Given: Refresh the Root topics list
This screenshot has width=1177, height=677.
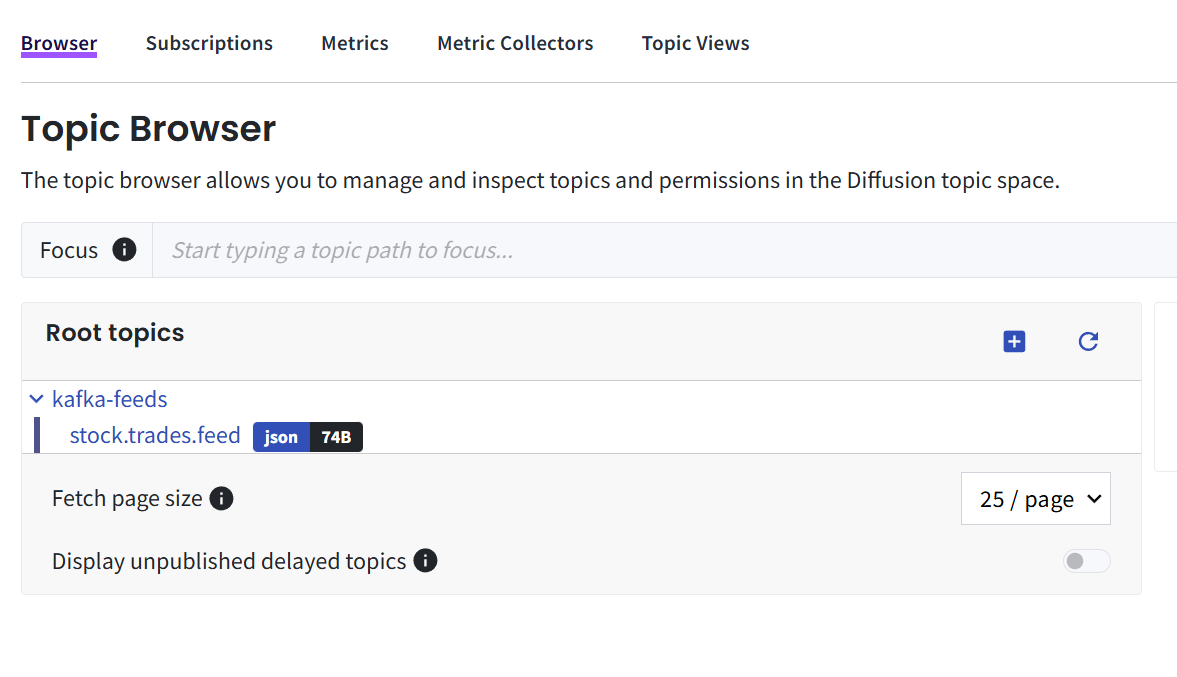Looking at the screenshot, I should point(1088,342).
